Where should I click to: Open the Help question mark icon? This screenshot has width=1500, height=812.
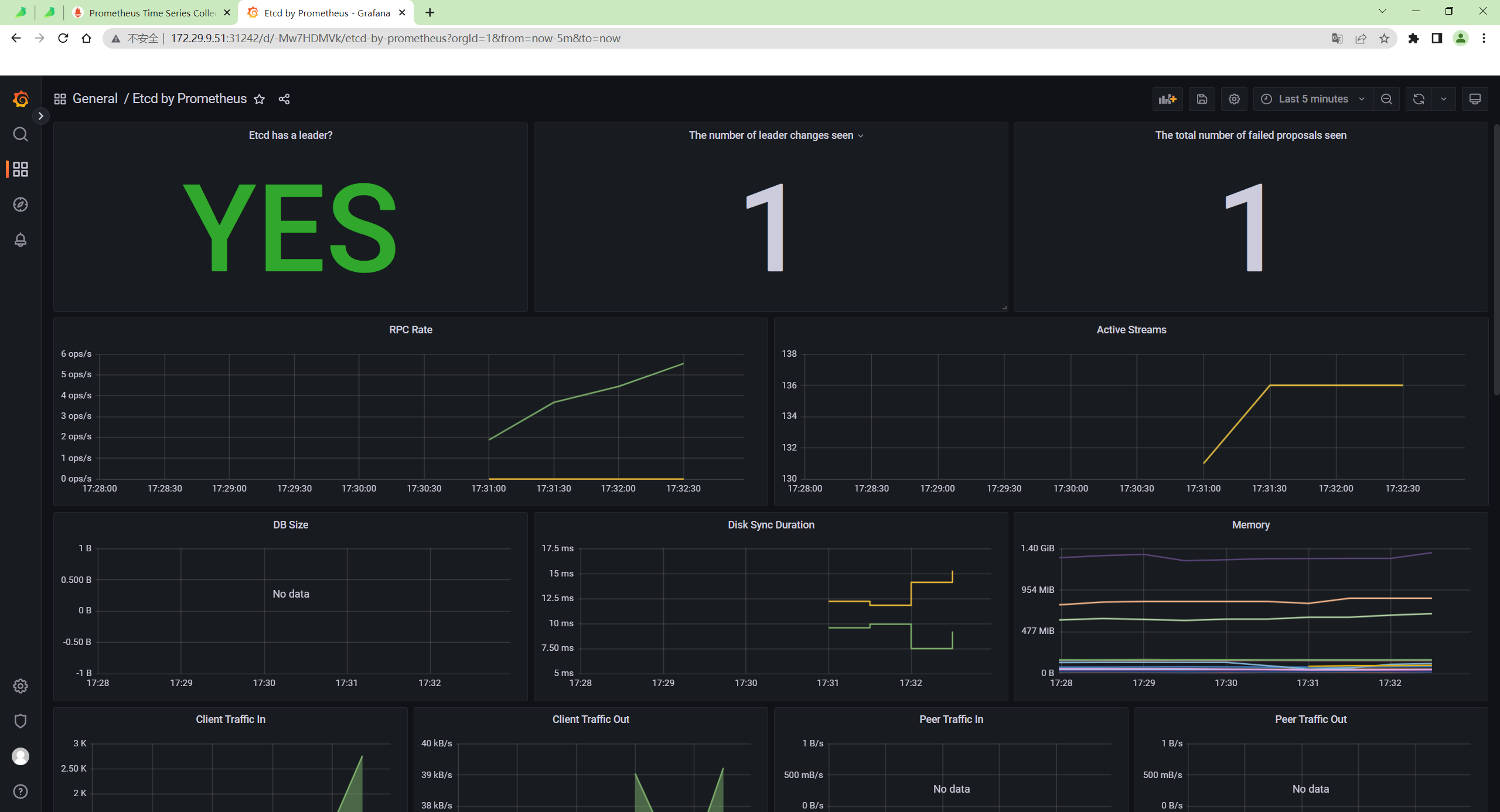tap(21, 791)
